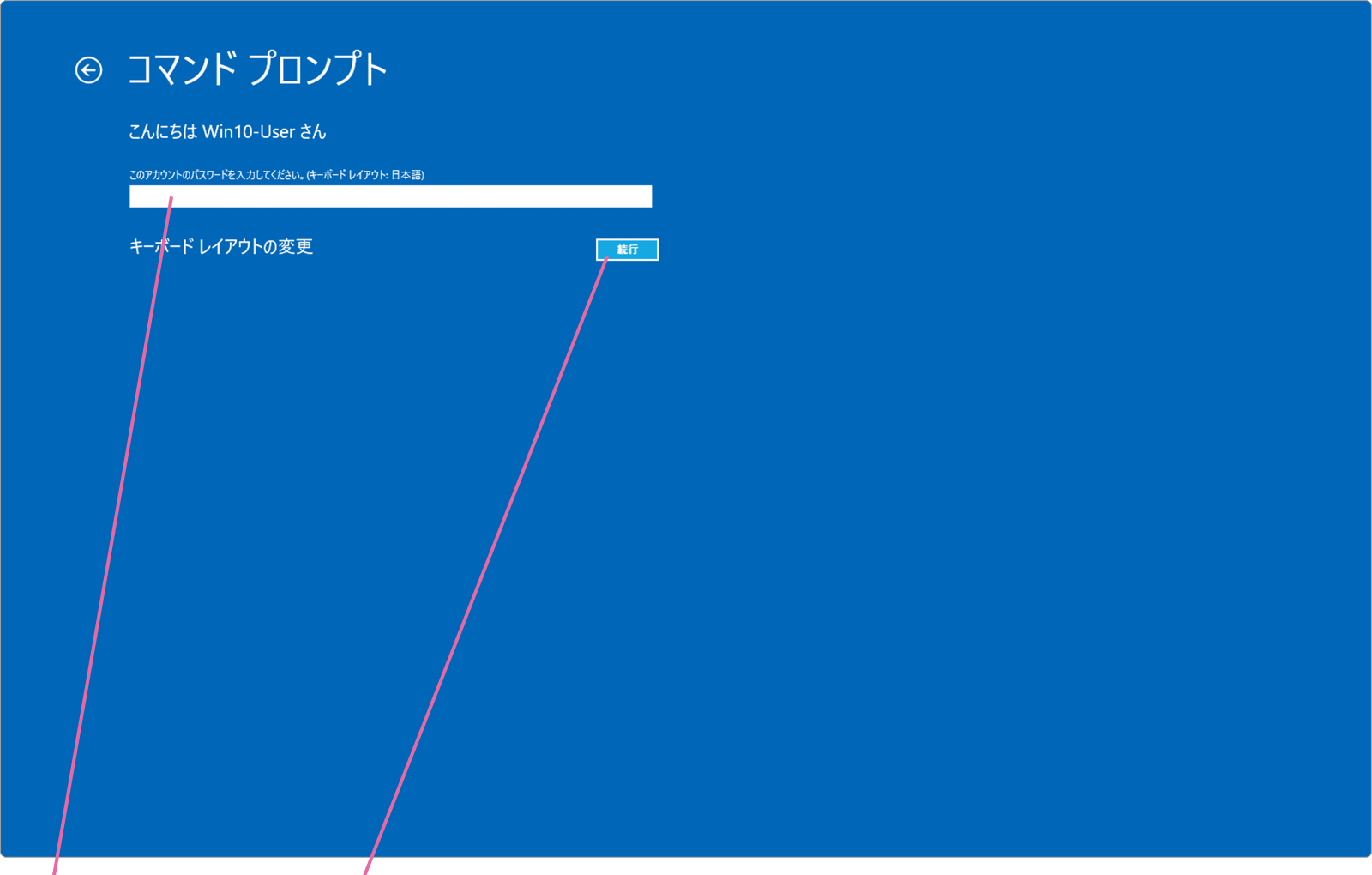Click the password prompt label text
The width and height of the screenshot is (1372, 875).
point(276,175)
